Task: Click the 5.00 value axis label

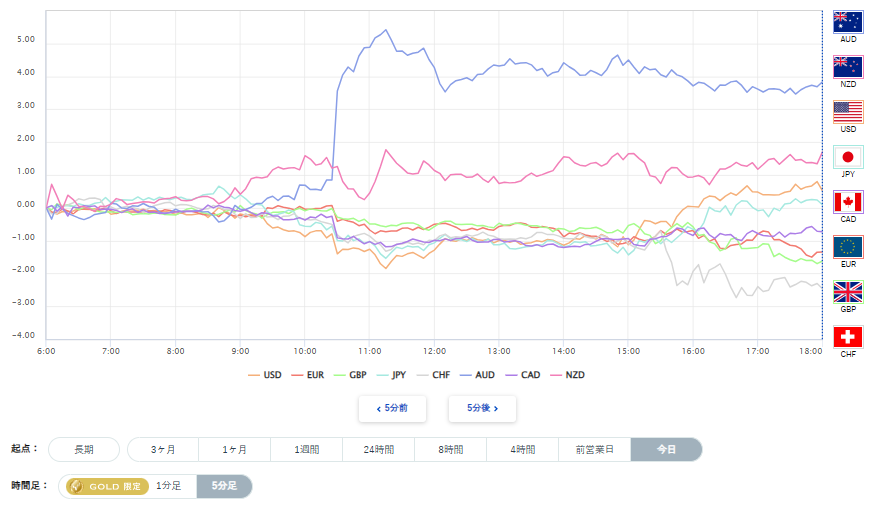Action: [26, 39]
